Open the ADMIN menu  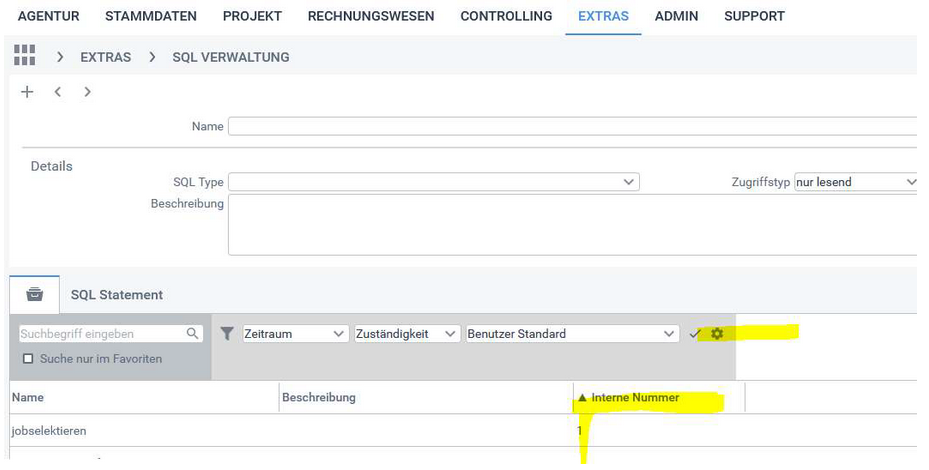click(x=677, y=16)
